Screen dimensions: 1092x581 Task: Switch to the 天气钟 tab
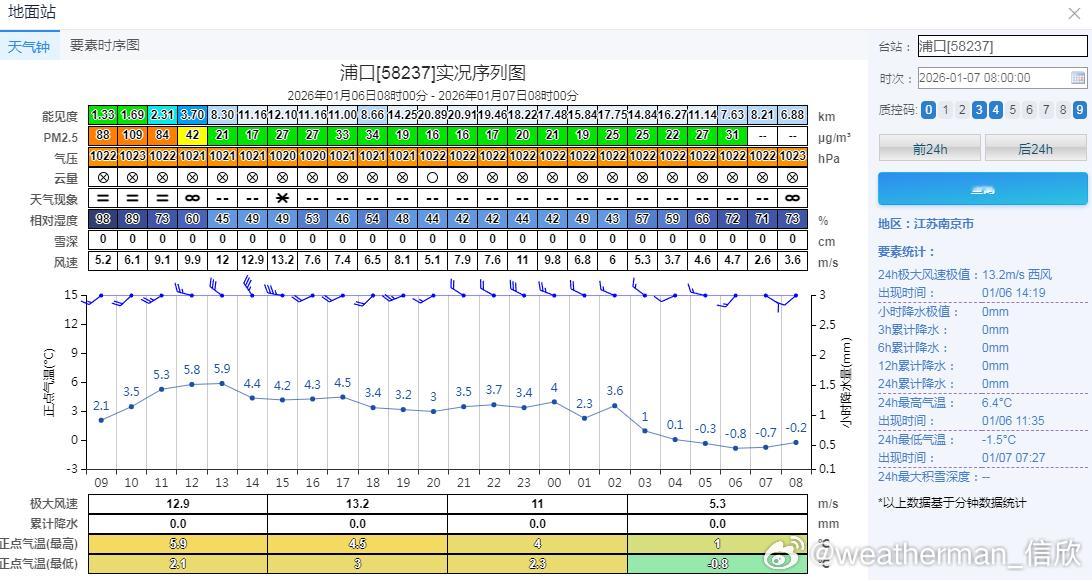tap(29, 46)
